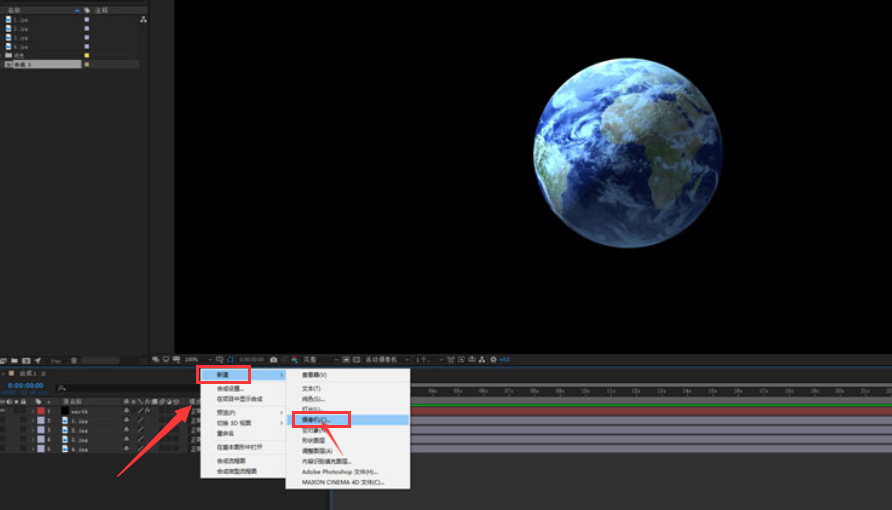The height and width of the screenshot is (510, 892).
Task: Click the composition icon next to 合成 1
Action: tap(9, 64)
